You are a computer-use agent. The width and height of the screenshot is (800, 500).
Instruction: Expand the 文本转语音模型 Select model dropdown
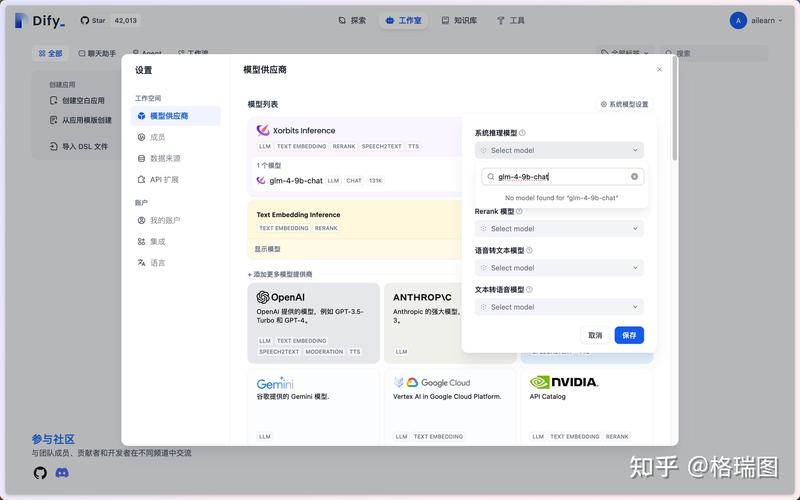tap(559, 307)
